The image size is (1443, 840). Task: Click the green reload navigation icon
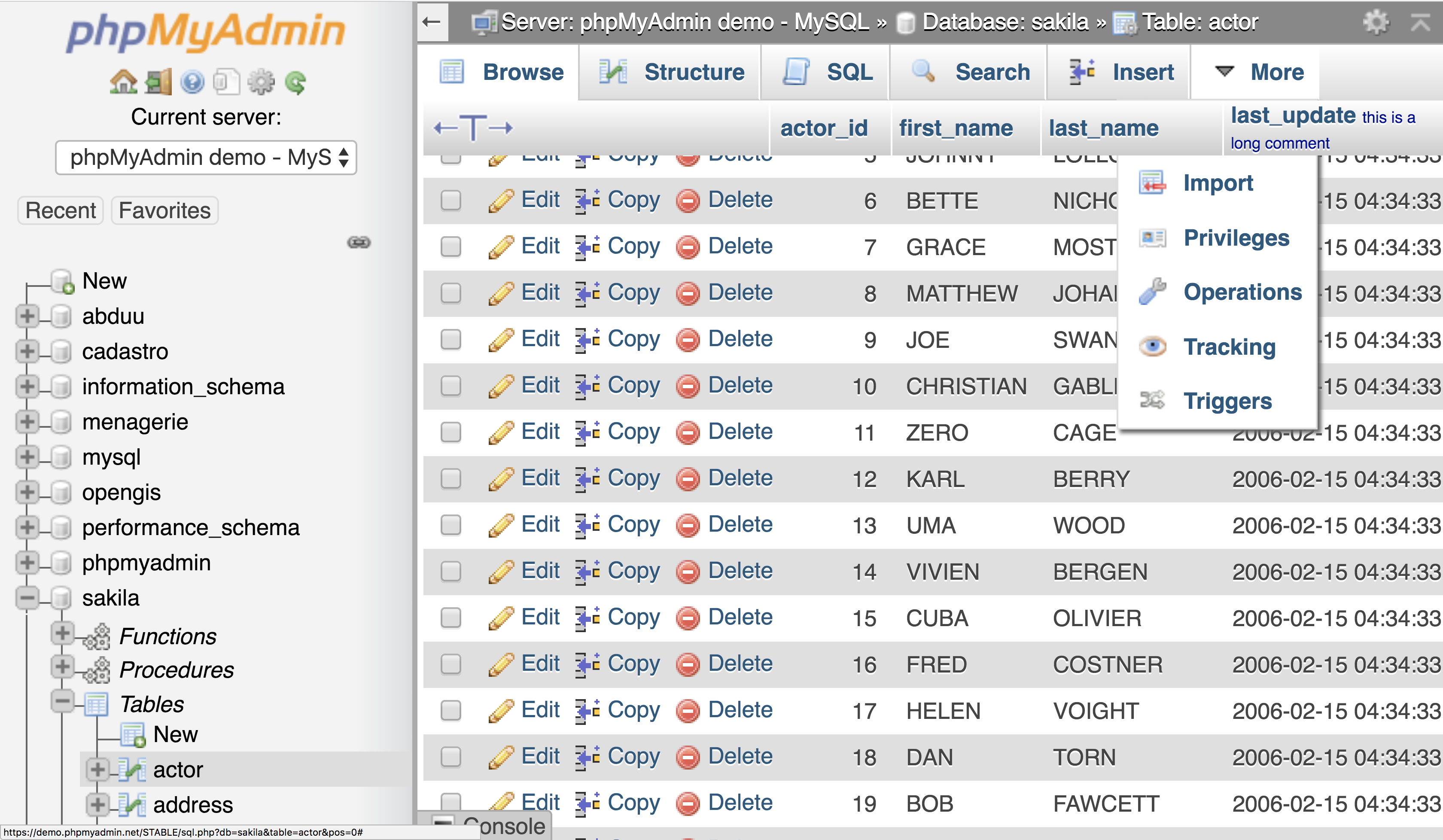296,82
